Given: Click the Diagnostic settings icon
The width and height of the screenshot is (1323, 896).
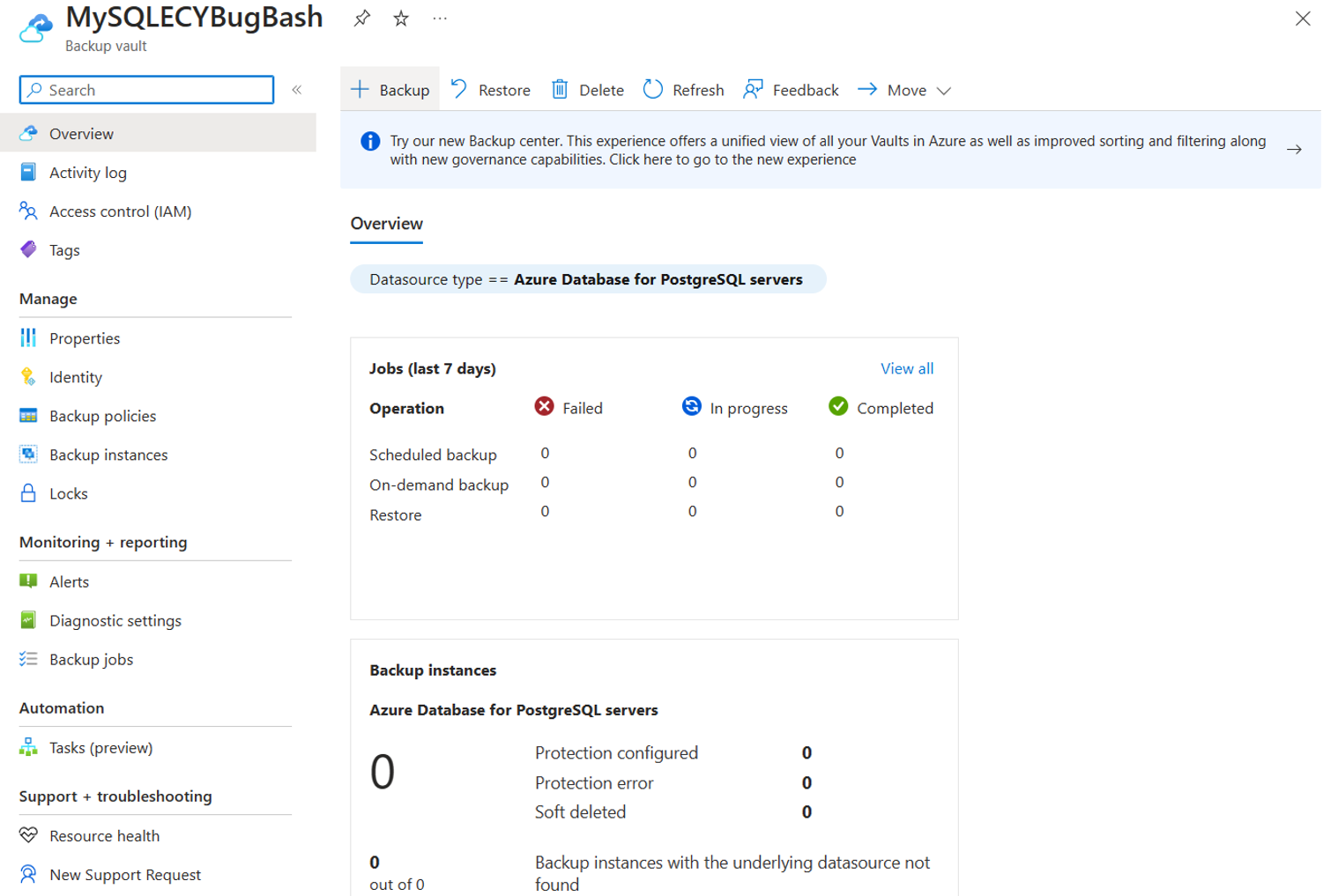Looking at the screenshot, I should [28, 620].
